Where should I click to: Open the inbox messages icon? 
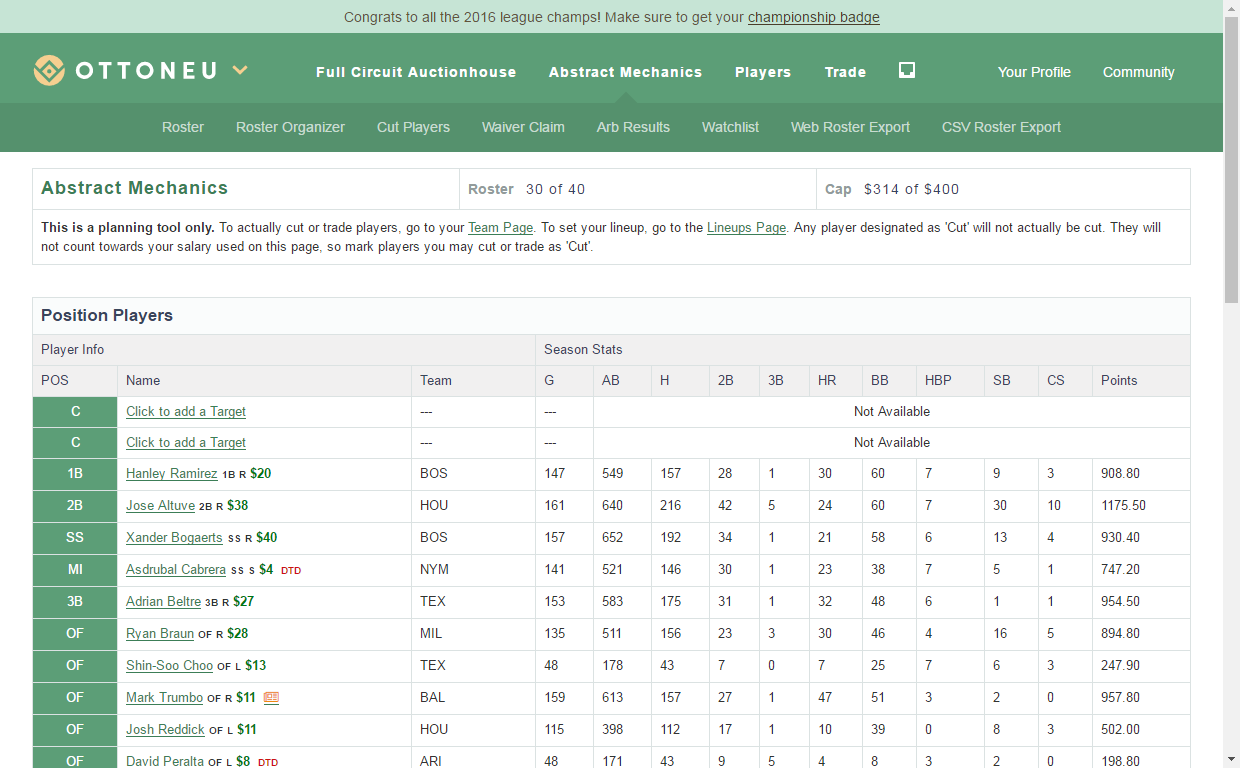(907, 70)
